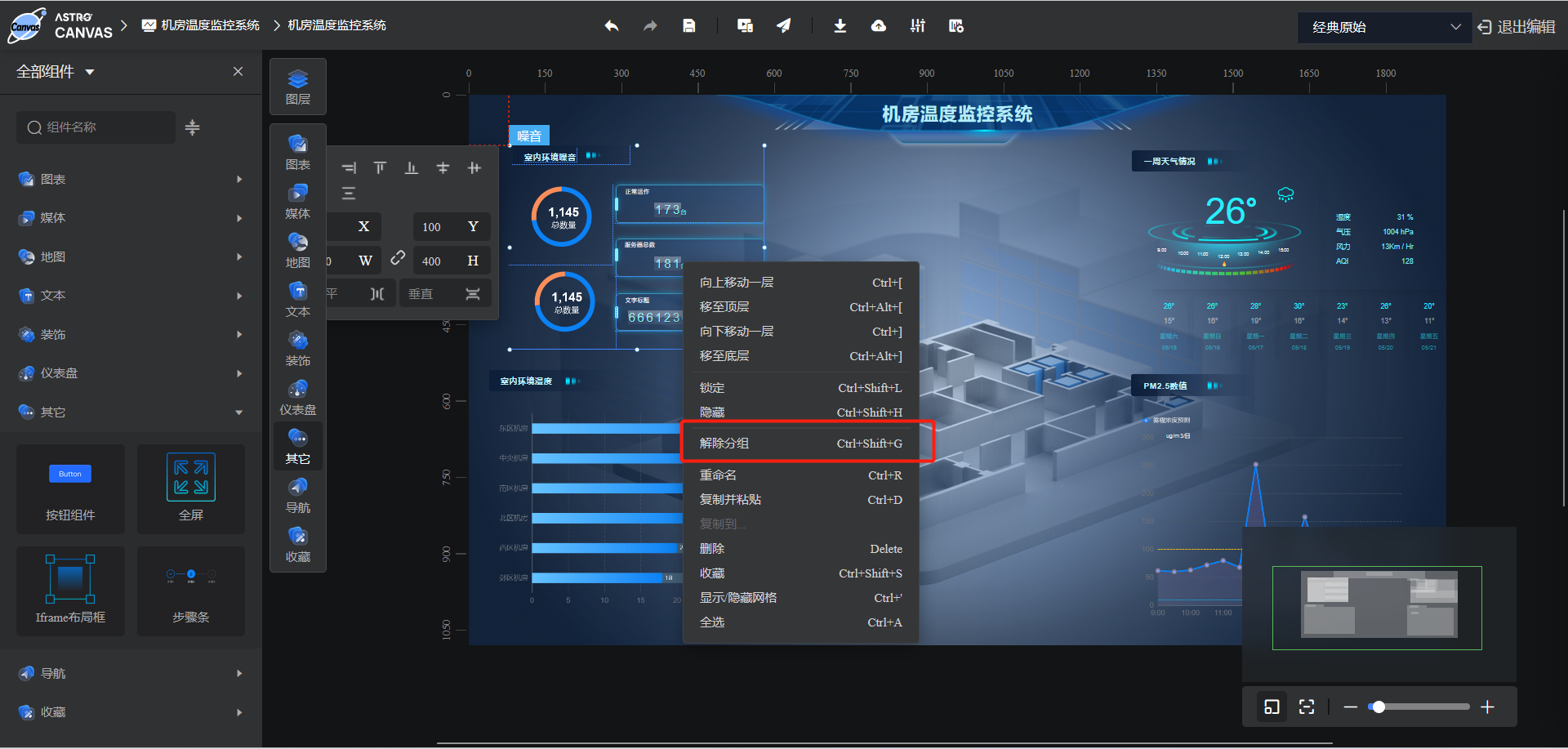Click the fit-to-screen icon

[1307, 707]
